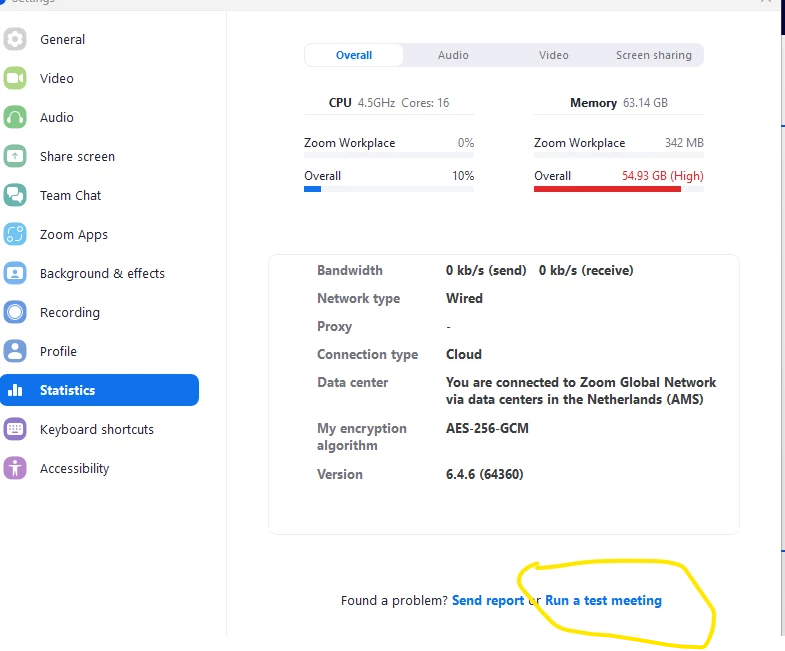785x651 pixels.
Task: Click CPU 4.5GHz Cores: 16 heading
Action: pyautogui.click(x=388, y=103)
